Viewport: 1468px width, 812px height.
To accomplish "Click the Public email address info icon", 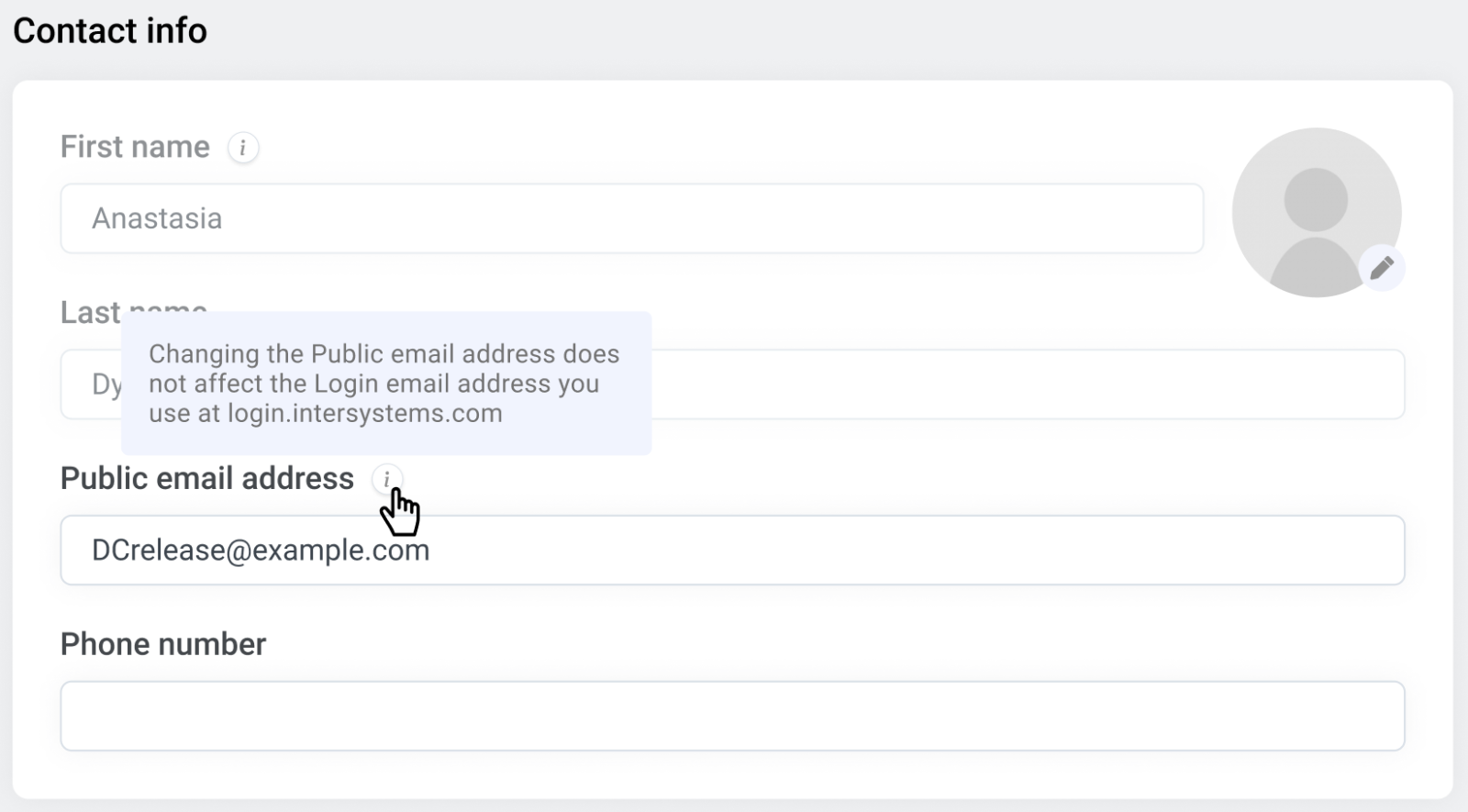I will (x=387, y=479).
